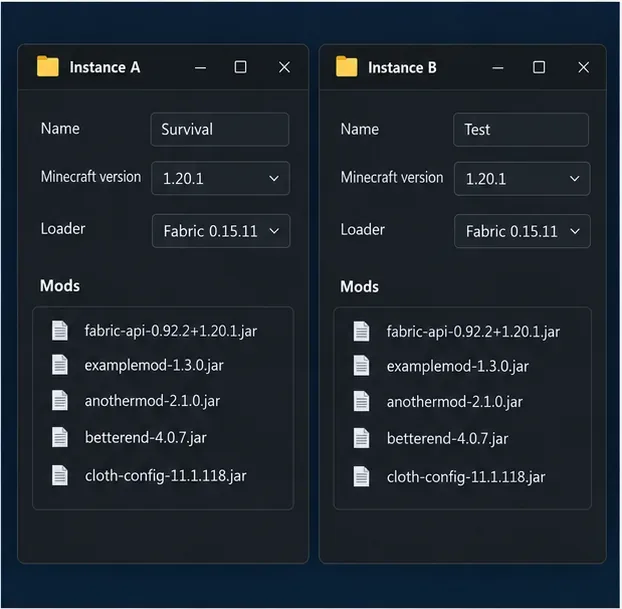Click file icon beside fabric-api jar in Instance B
Image resolution: width=622 pixels, height=609 pixels.
[x=361, y=331]
